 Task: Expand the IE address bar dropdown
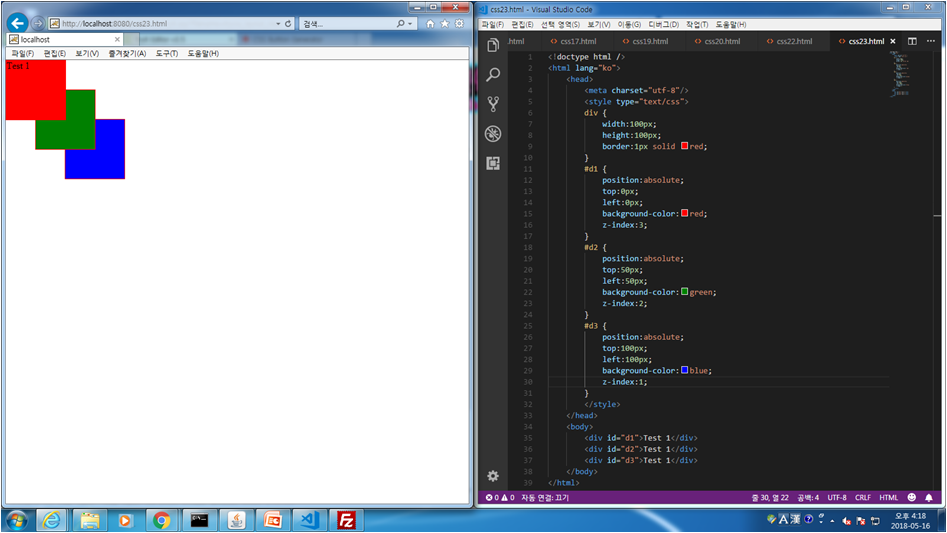point(278,24)
